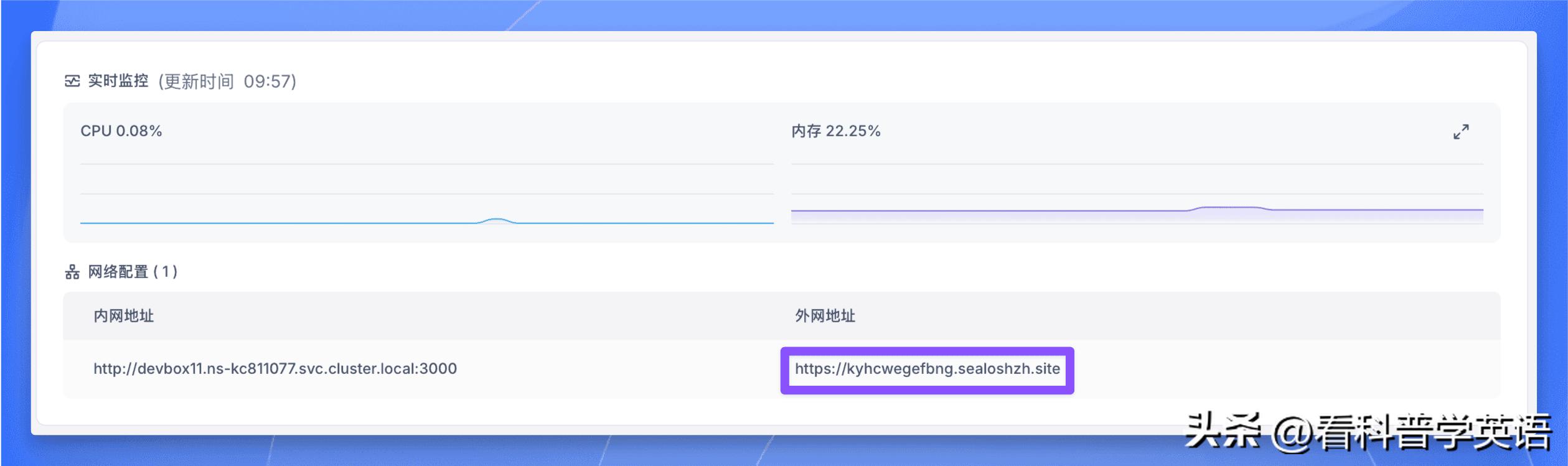Click the 头条 watermark logo text
This screenshot has width=1568, height=466.
pyautogui.click(x=1222, y=431)
